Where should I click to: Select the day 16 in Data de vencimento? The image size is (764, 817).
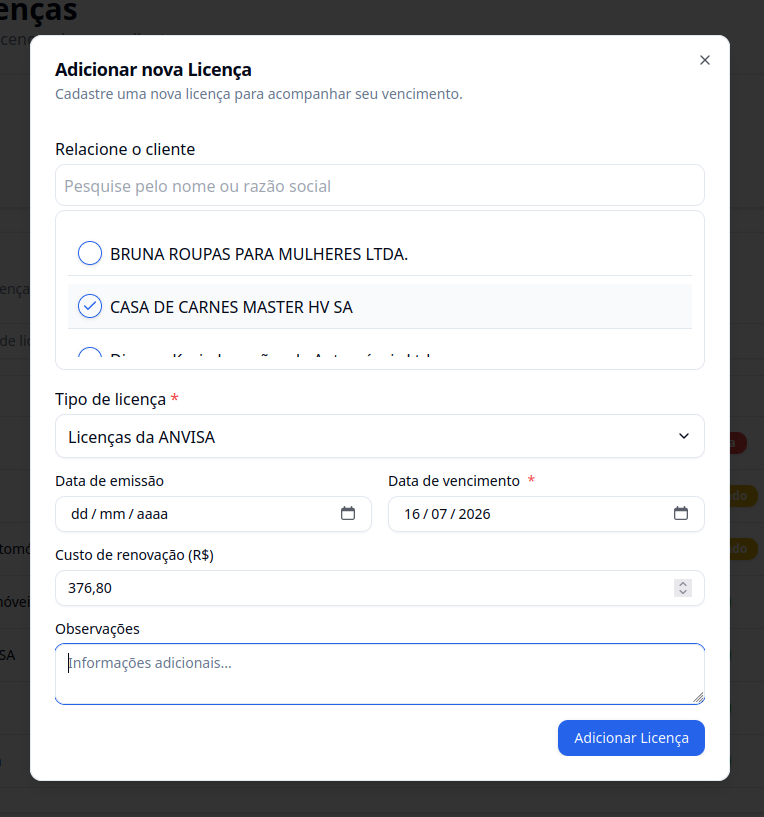[x=412, y=514]
